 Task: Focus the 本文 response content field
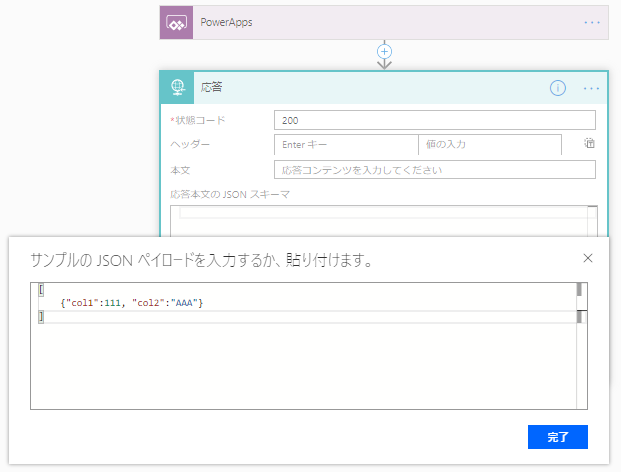tap(434, 170)
